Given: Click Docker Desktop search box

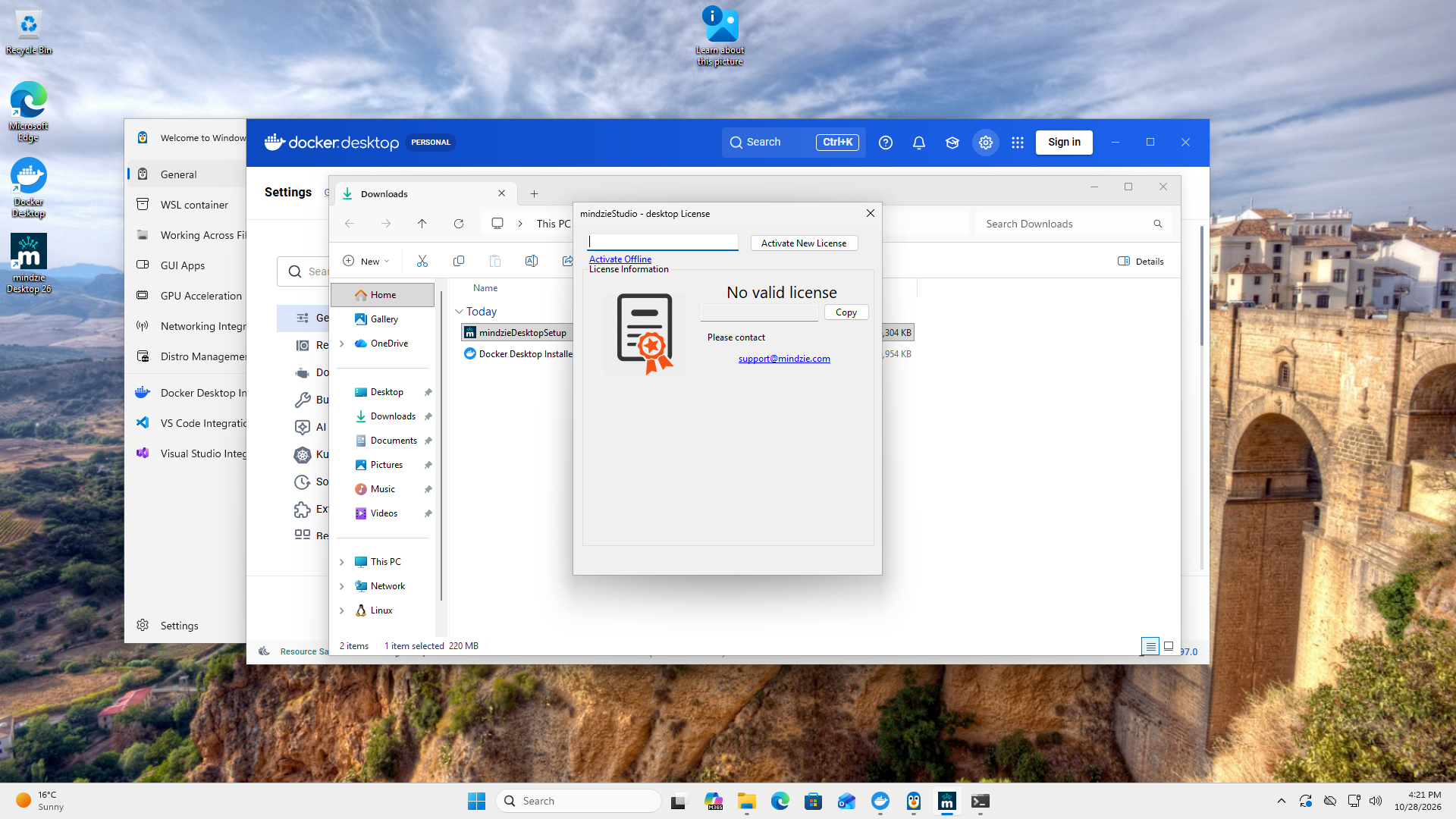Looking at the screenshot, I should pyautogui.click(x=793, y=143).
